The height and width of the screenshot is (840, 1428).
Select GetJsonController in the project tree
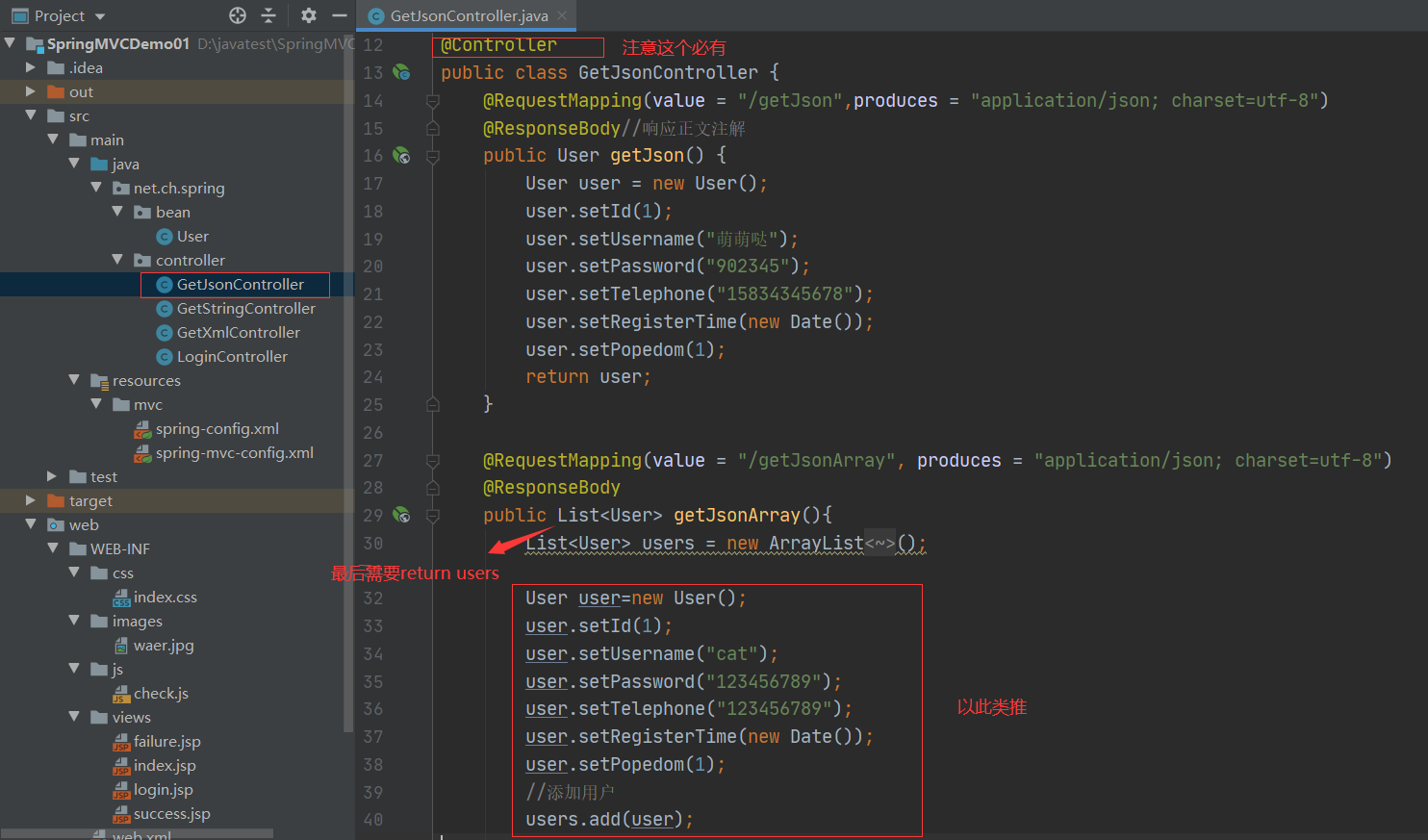coord(240,285)
